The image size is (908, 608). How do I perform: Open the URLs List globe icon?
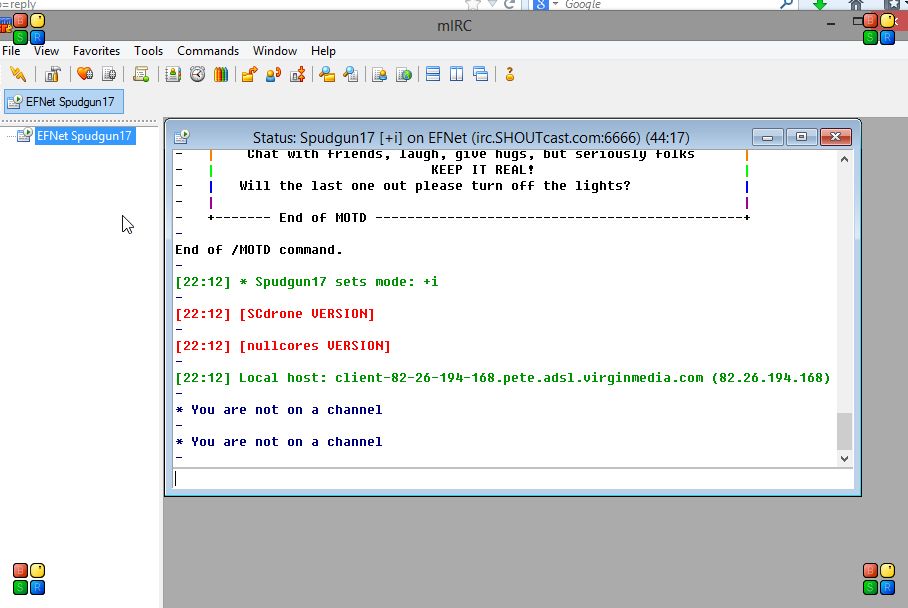pyautogui.click(x=404, y=74)
